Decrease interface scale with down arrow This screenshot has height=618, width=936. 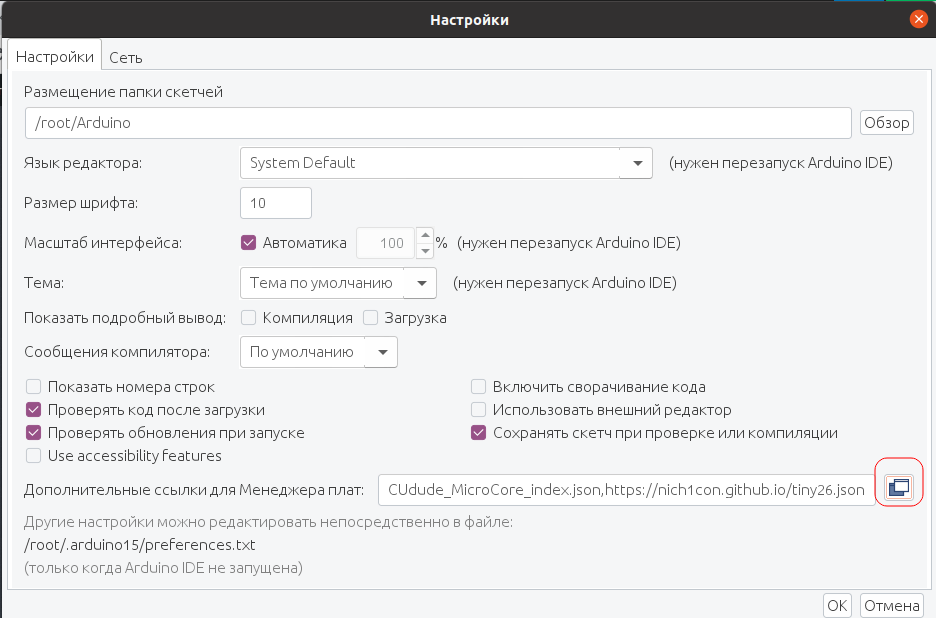(x=424, y=250)
